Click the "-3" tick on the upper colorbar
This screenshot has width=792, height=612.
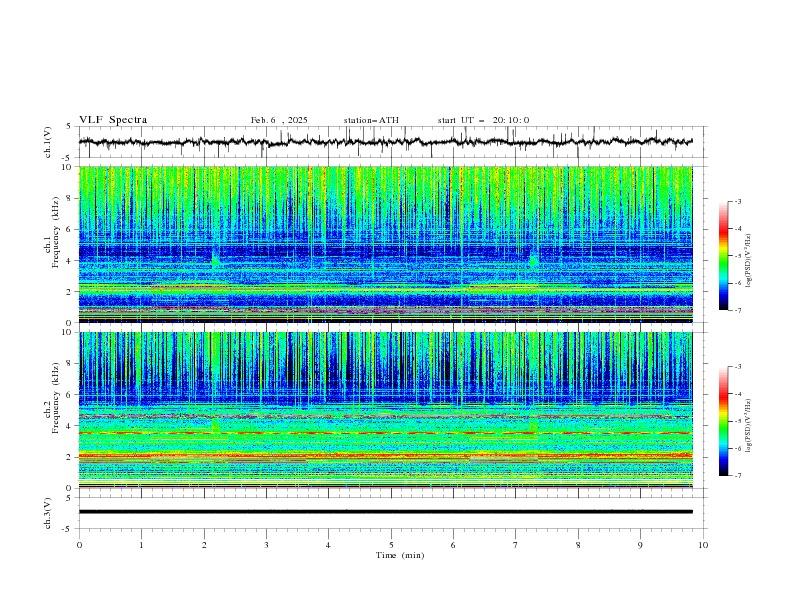coord(738,201)
